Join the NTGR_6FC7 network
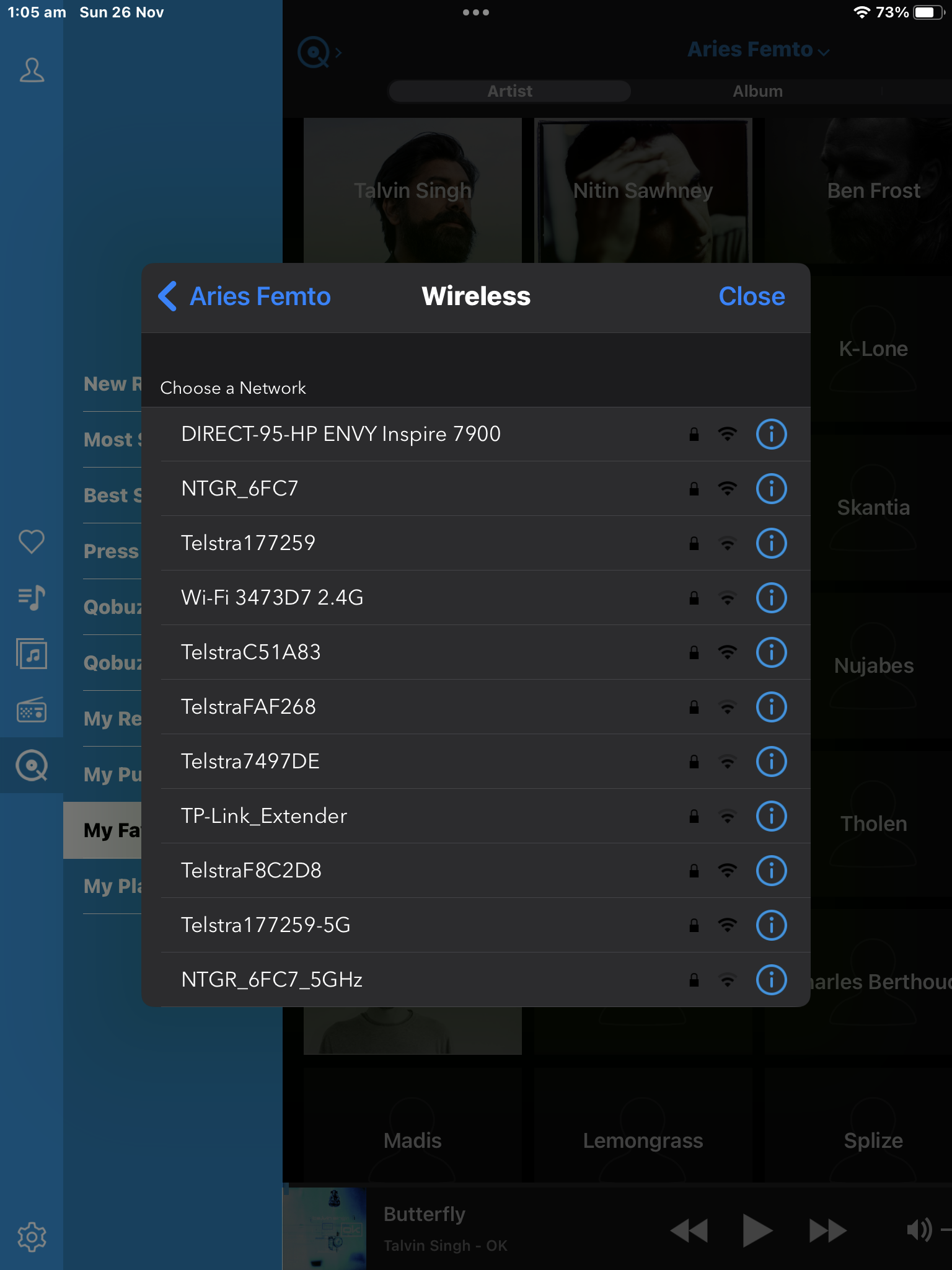This screenshot has height=1270, width=952. click(476, 489)
